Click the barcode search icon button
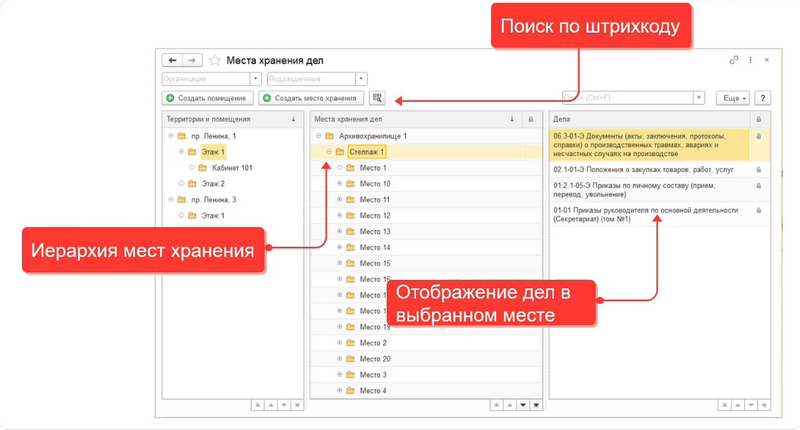The height and width of the screenshot is (430, 800). (377, 98)
